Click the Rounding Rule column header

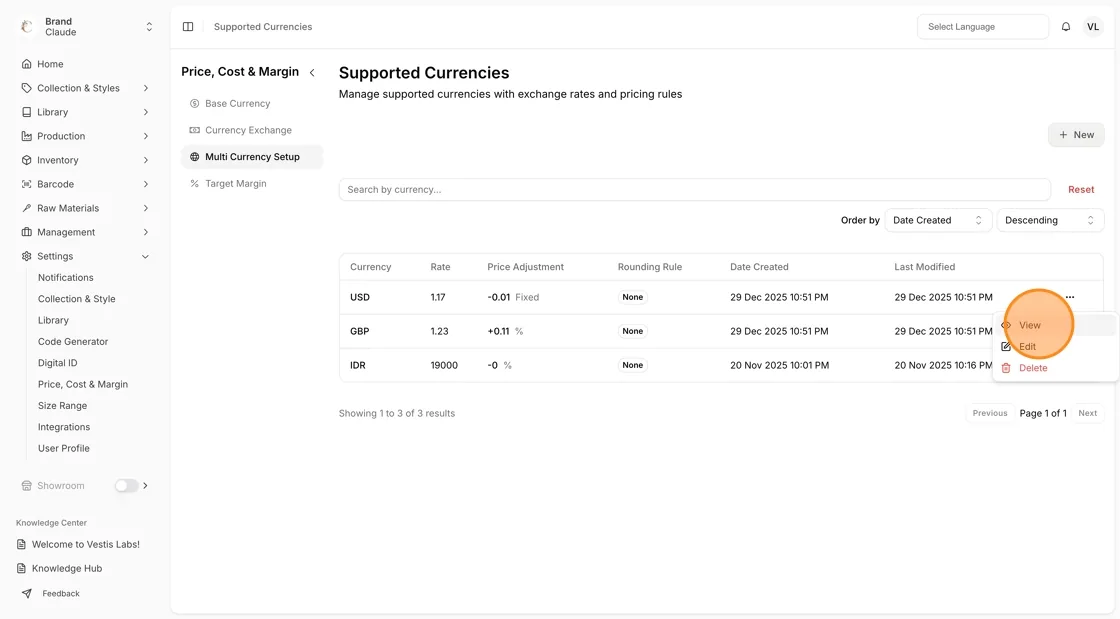point(649,267)
